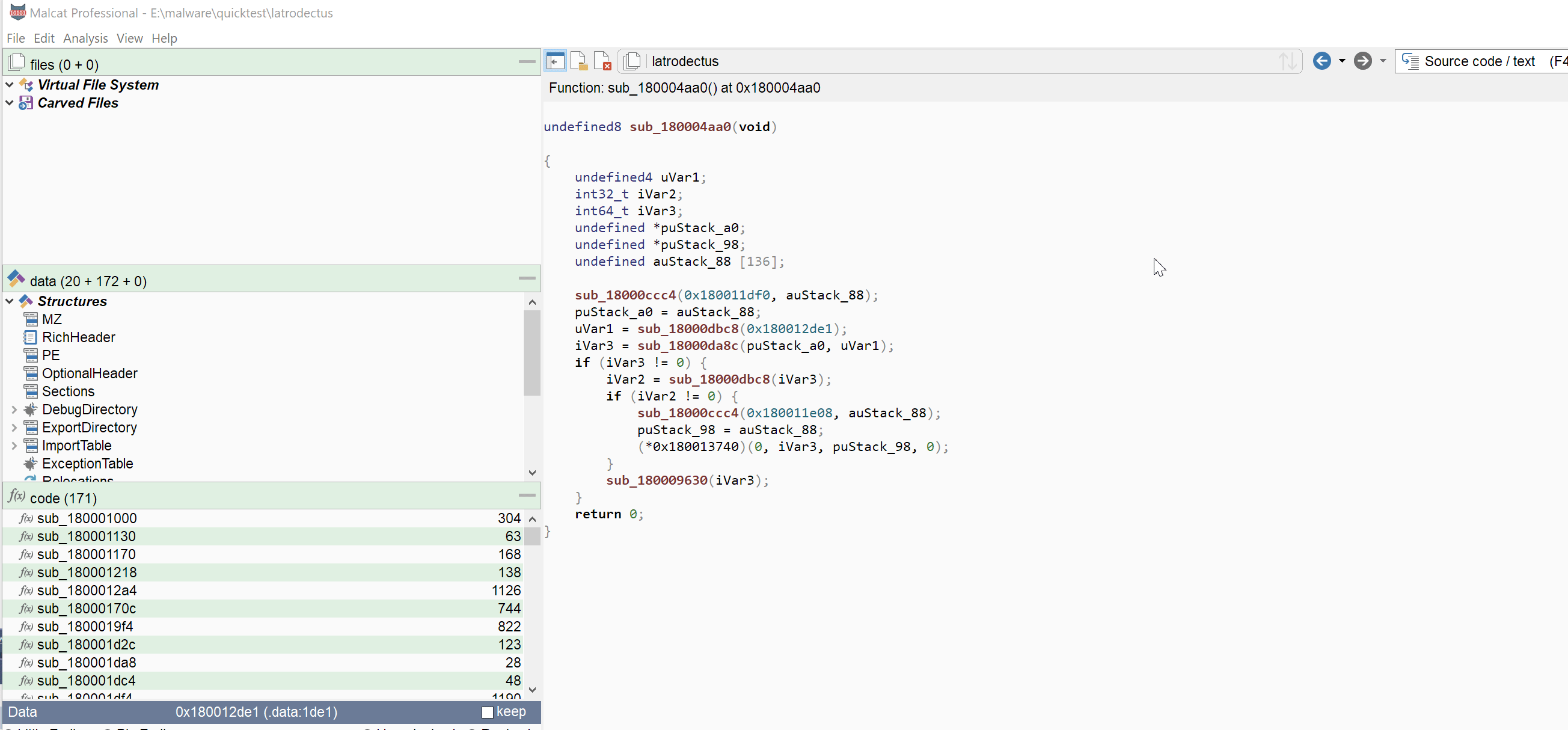Open the Help menu
Screen dimensions: 1568x730
[164, 38]
